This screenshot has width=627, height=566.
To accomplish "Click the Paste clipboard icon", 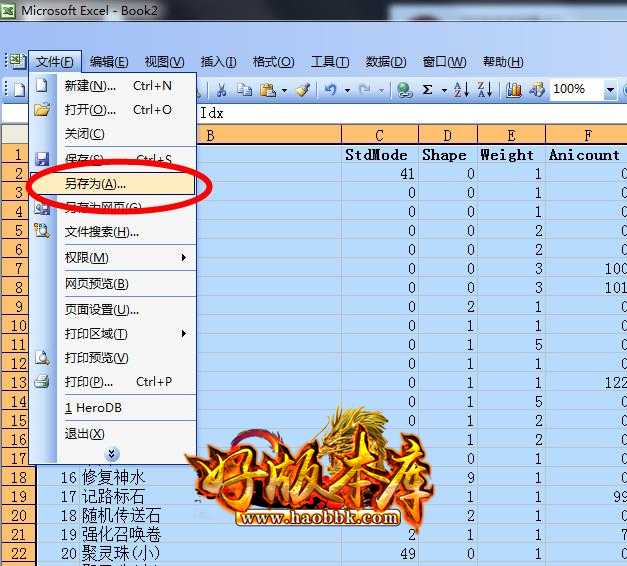I will 268,90.
